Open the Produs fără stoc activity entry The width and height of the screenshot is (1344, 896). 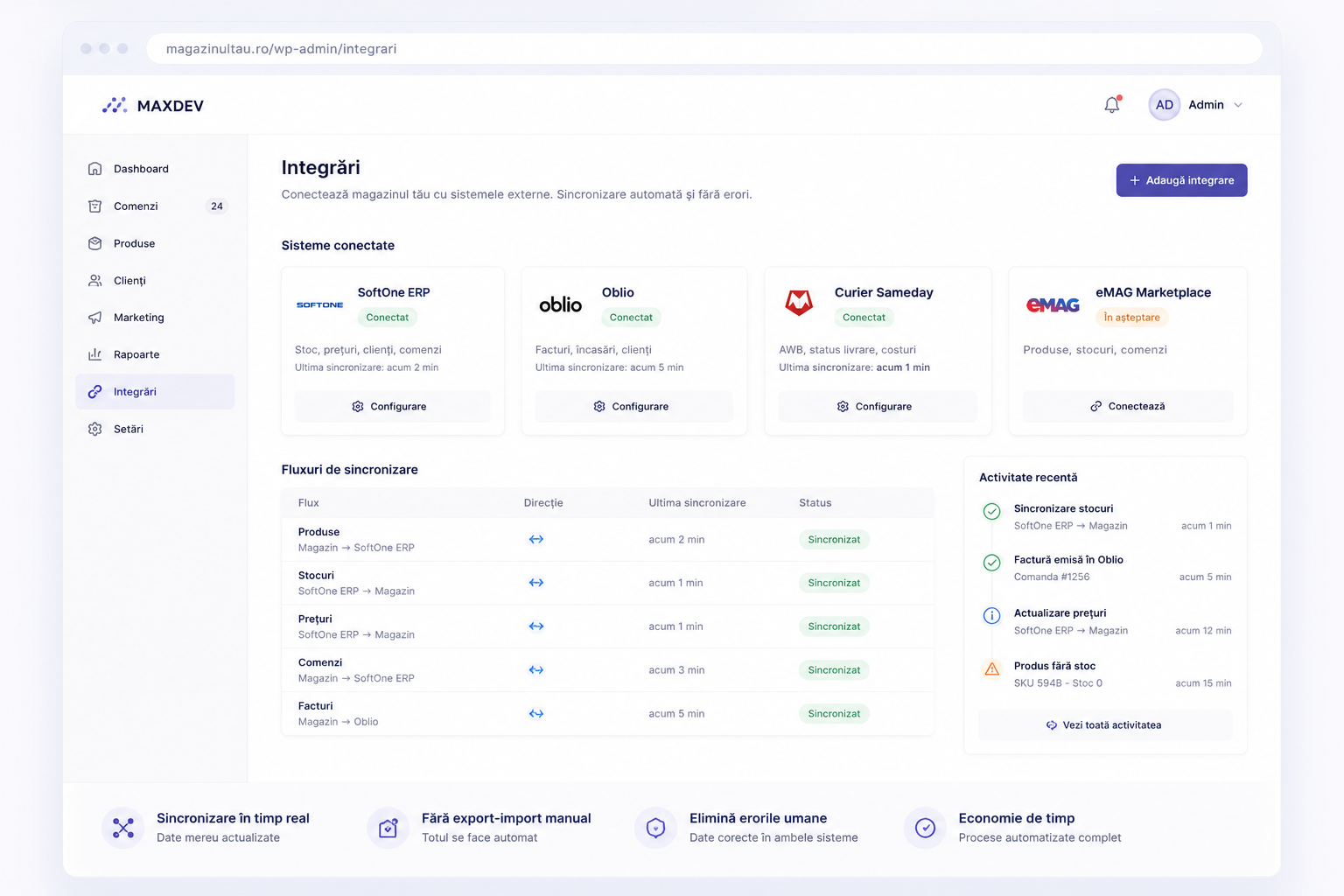pos(1106,675)
